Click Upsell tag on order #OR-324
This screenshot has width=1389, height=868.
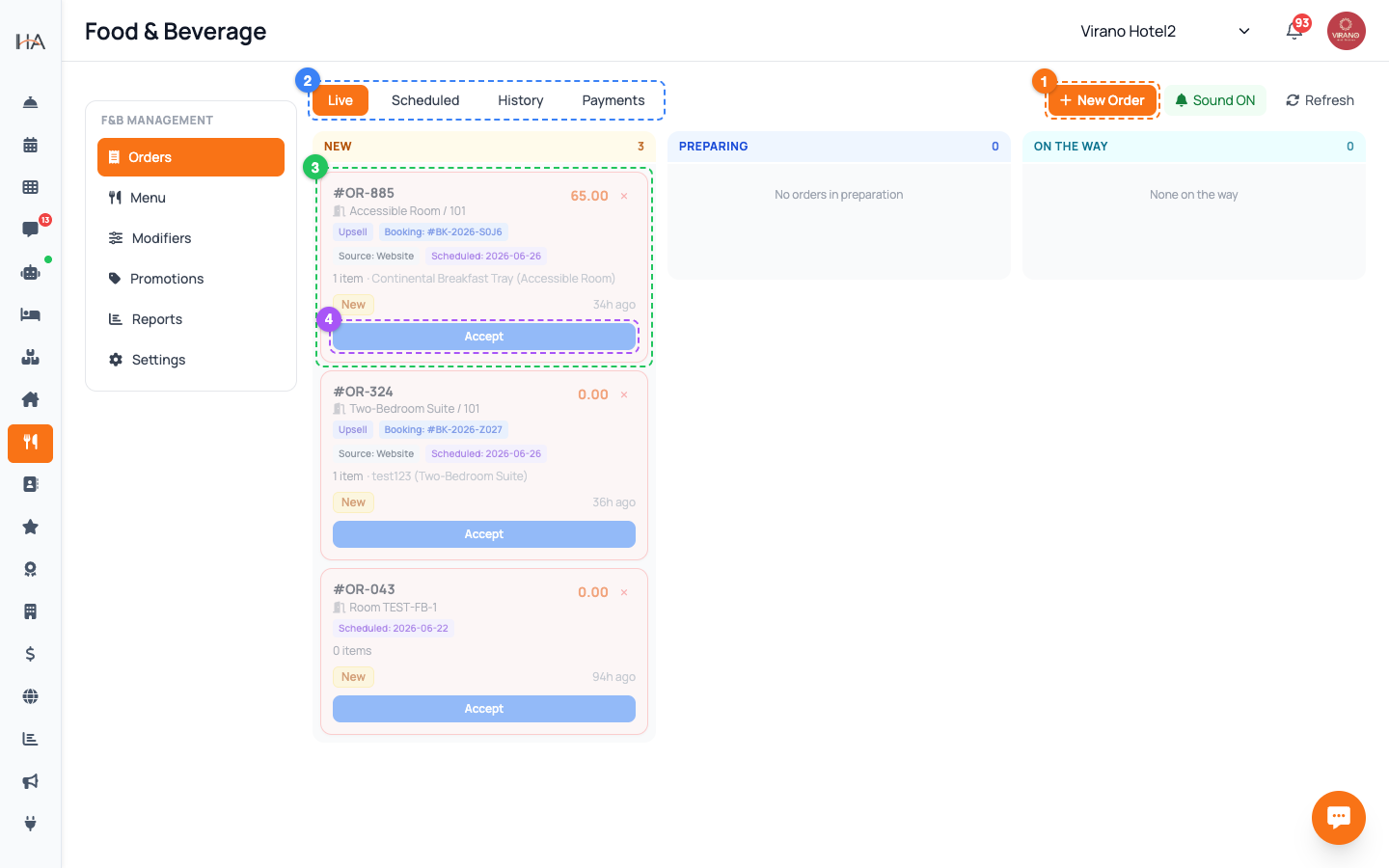[x=353, y=430]
